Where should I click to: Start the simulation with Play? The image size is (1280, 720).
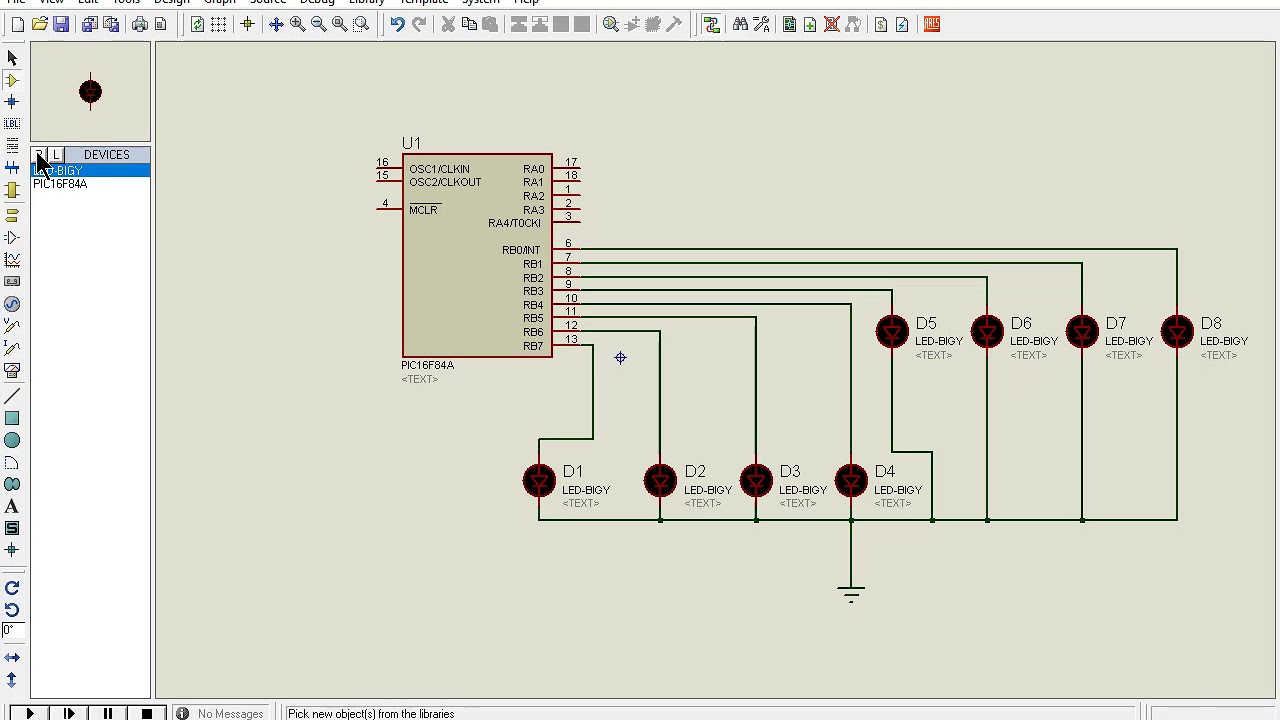point(29,713)
